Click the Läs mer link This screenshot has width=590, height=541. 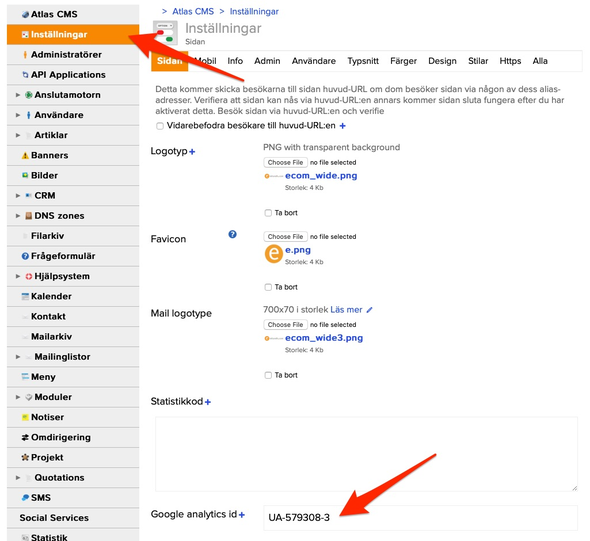(x=346, y=310)
